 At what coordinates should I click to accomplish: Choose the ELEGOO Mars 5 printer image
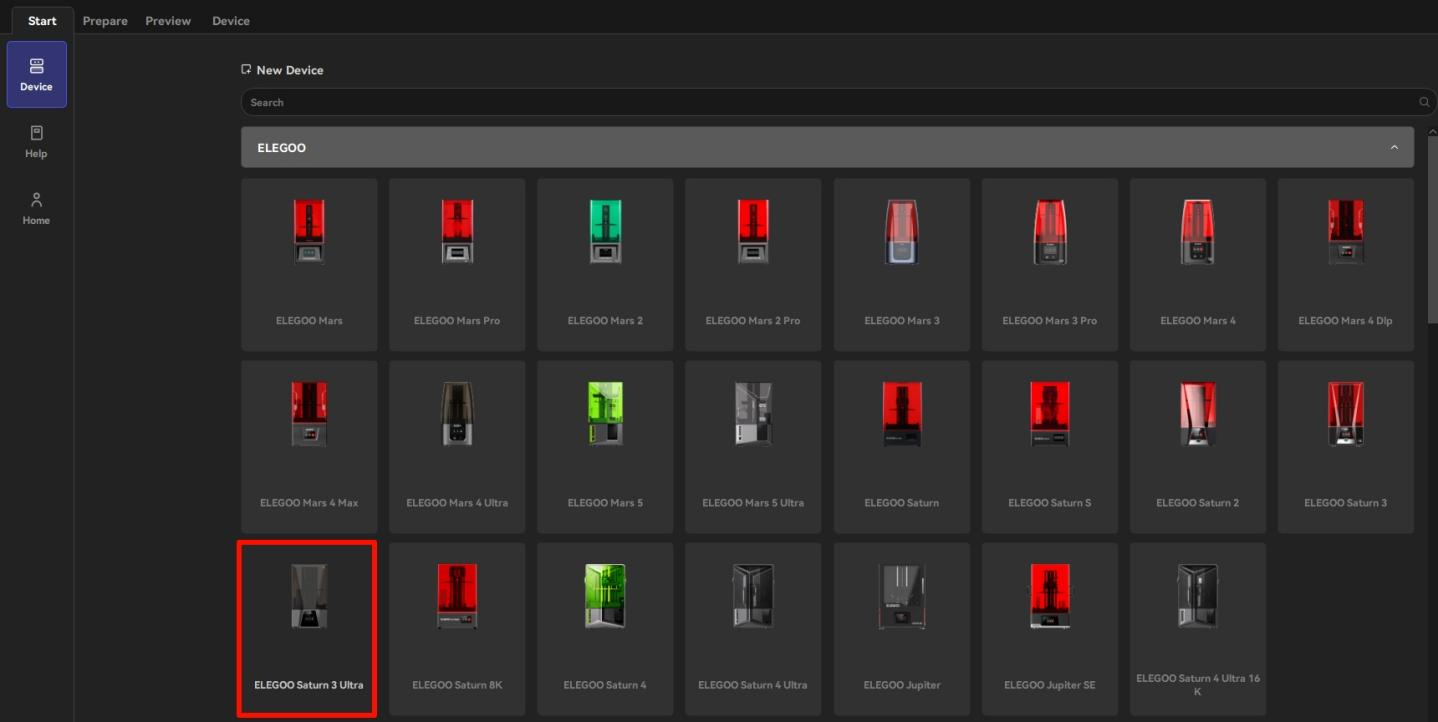(605, 413)
